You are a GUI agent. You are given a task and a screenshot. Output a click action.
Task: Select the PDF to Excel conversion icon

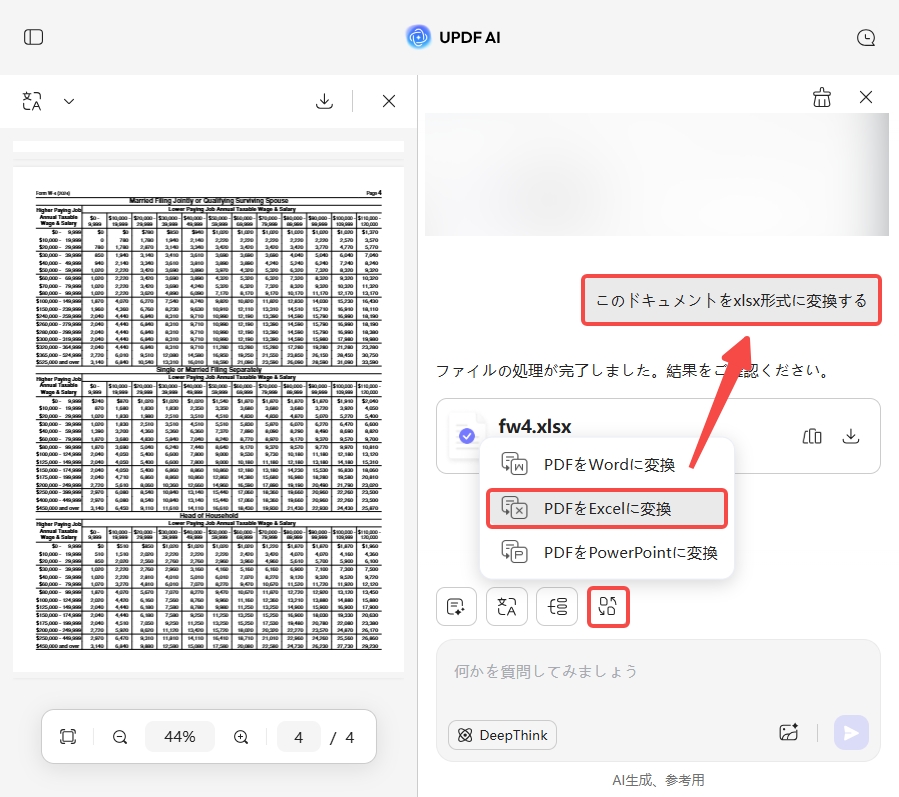[608, 607]
